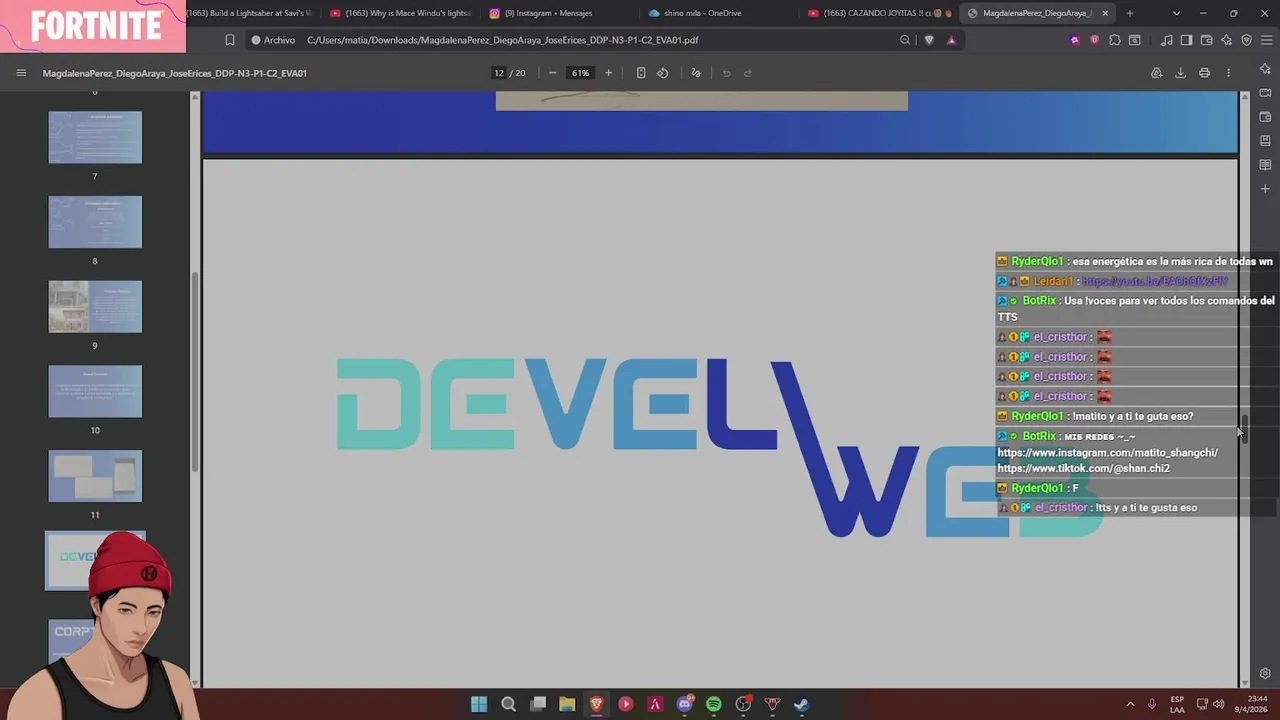Viewport: 1280px width, 720px height.
Task: Select page 11 thumbnail
Action: coord(95,476)
